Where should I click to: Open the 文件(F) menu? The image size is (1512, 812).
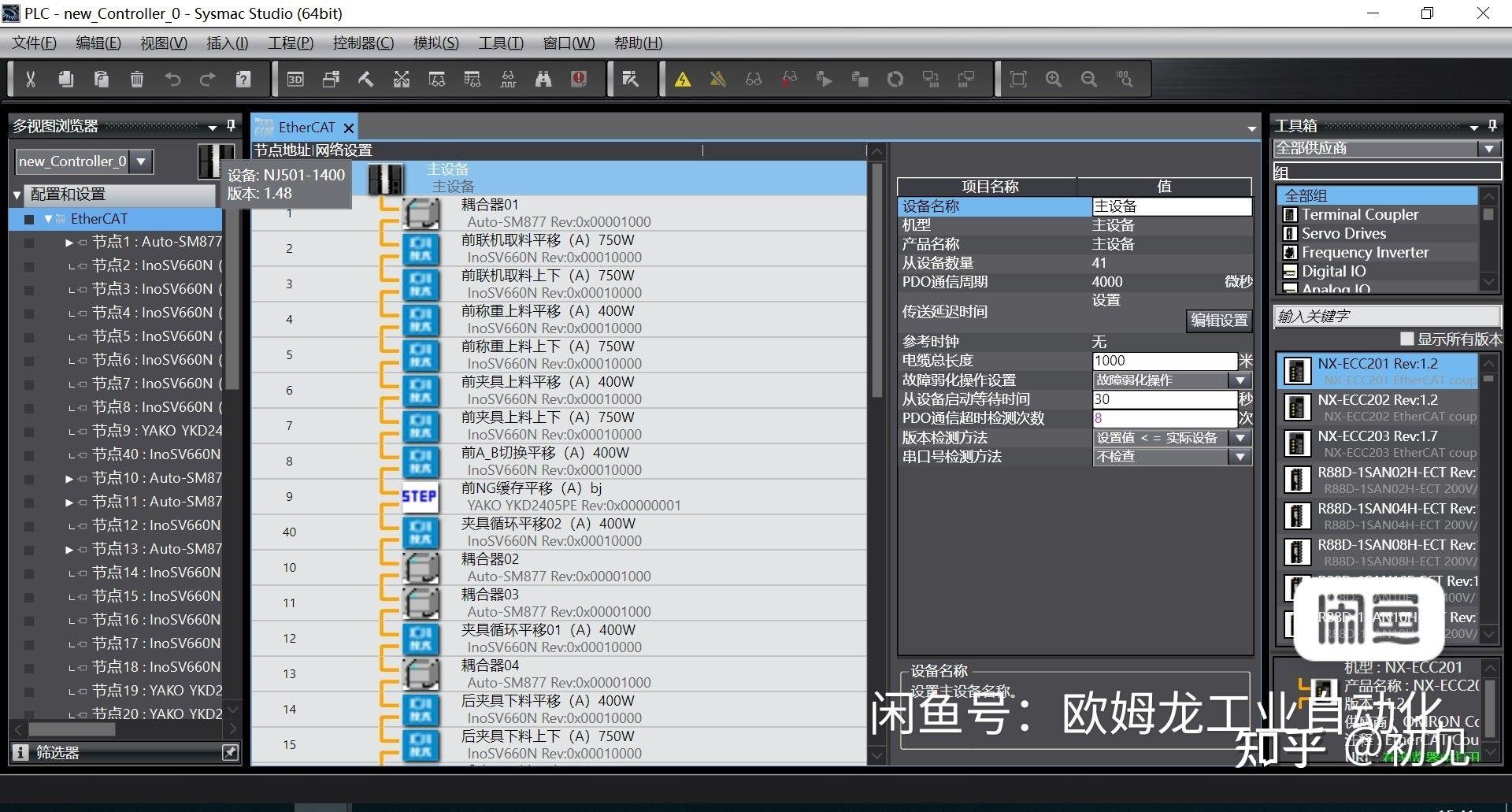pos(34,43)
